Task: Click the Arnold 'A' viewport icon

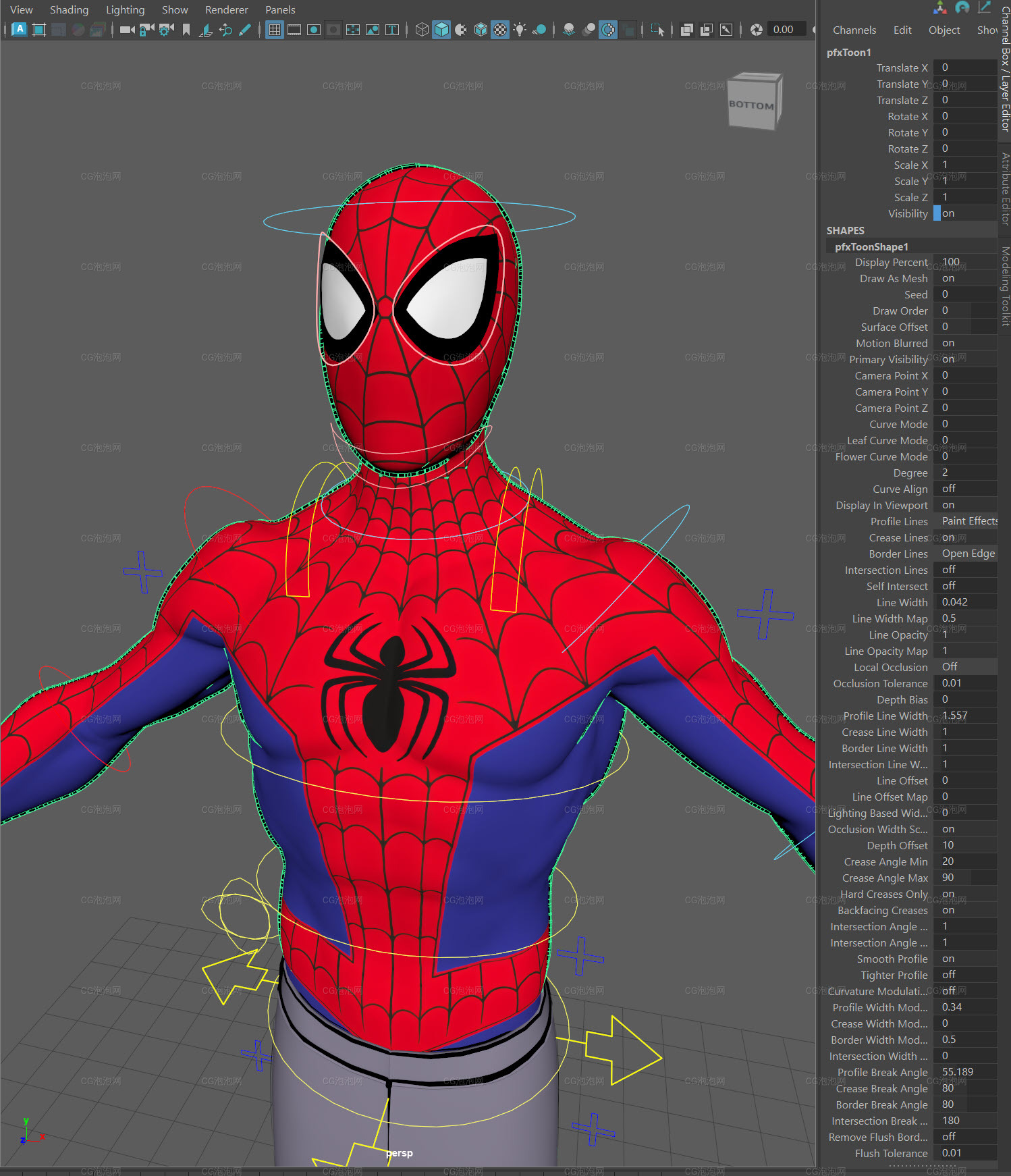Action: (20, 29)
